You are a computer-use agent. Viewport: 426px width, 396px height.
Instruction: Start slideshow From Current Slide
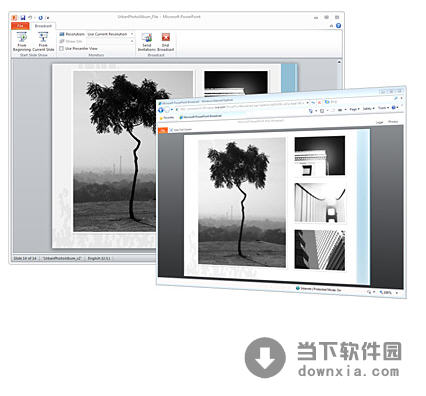43,42
